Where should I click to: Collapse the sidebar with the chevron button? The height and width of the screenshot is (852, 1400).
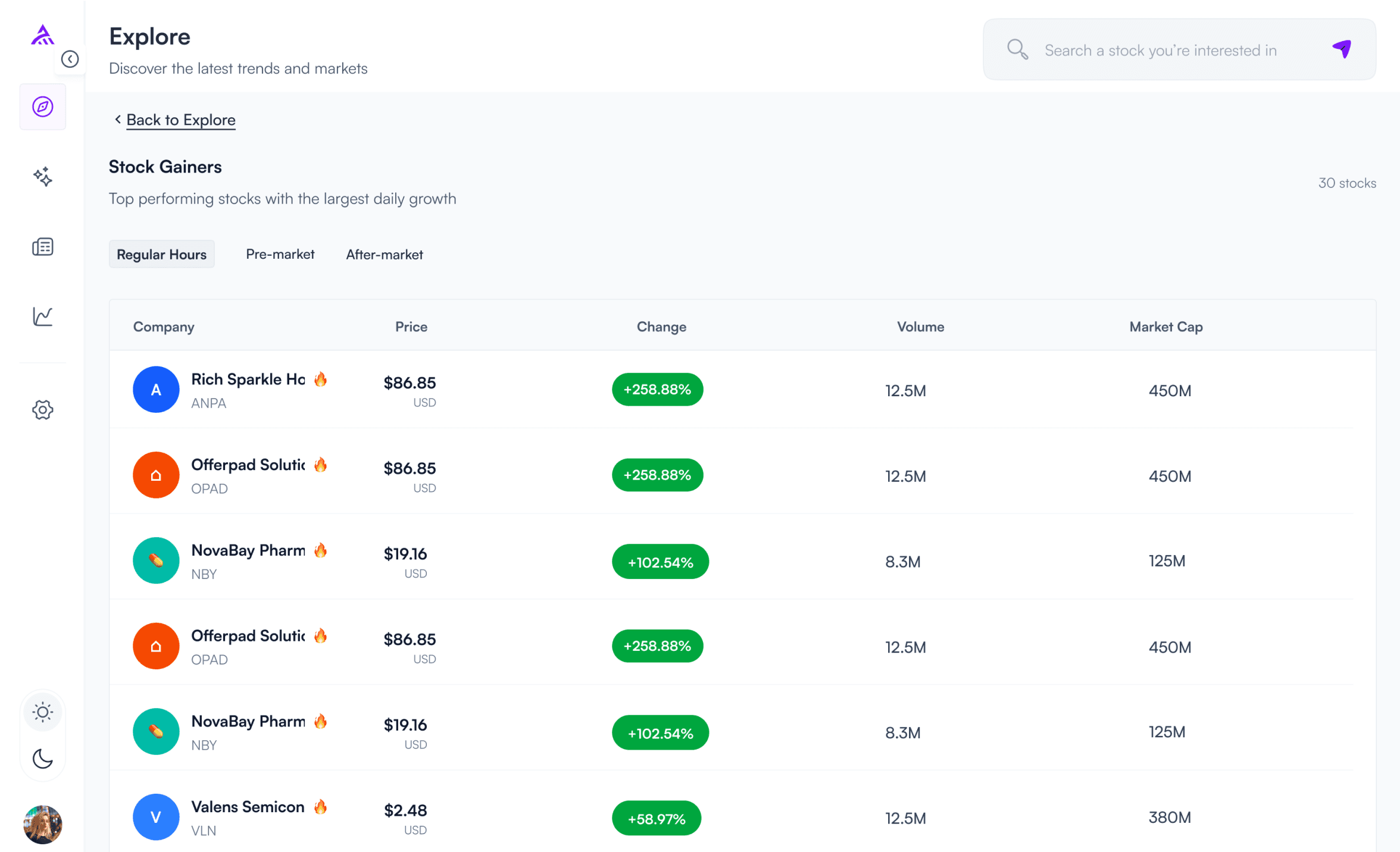coord(70,59)
